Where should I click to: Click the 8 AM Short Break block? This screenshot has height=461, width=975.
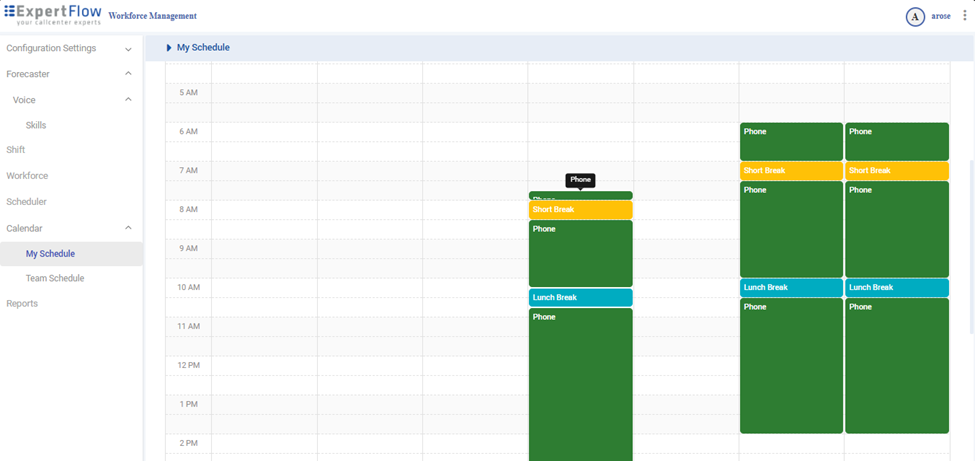580,210
